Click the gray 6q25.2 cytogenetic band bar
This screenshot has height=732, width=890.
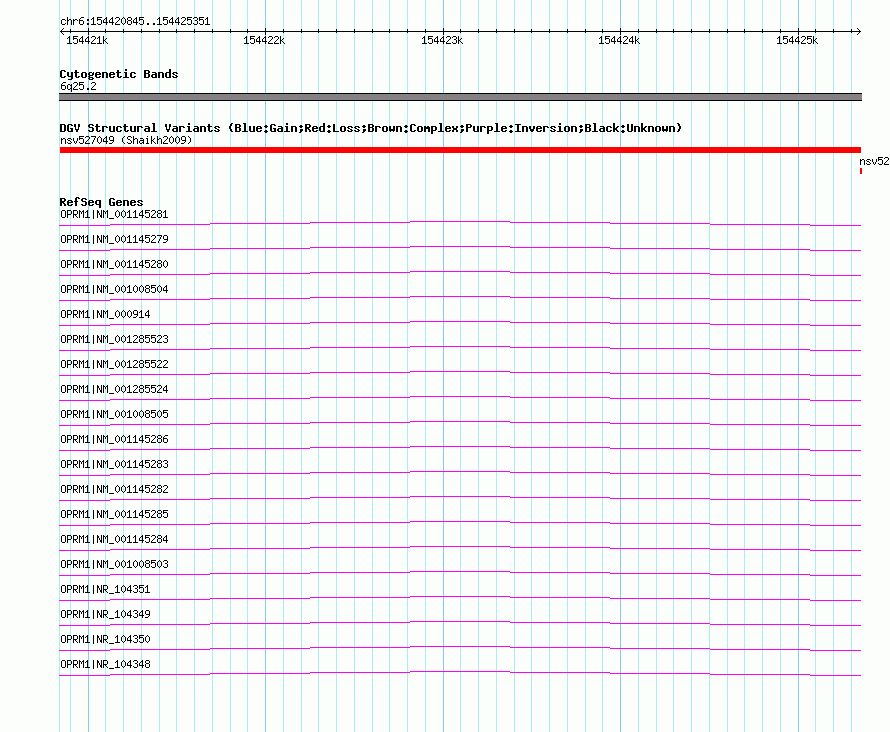click(x=460, y=97)
